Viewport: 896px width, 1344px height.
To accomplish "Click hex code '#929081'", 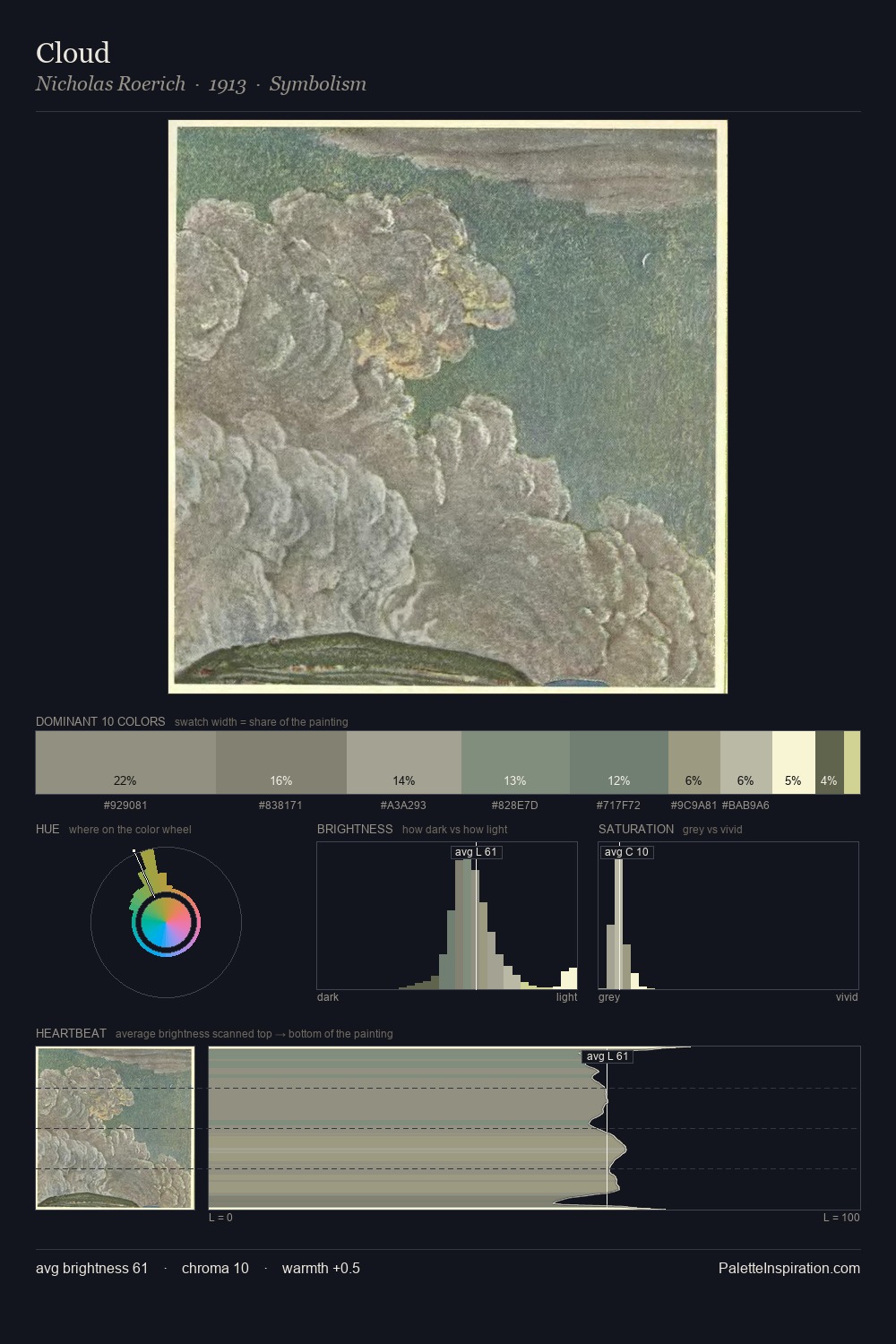I will [125, 806].
